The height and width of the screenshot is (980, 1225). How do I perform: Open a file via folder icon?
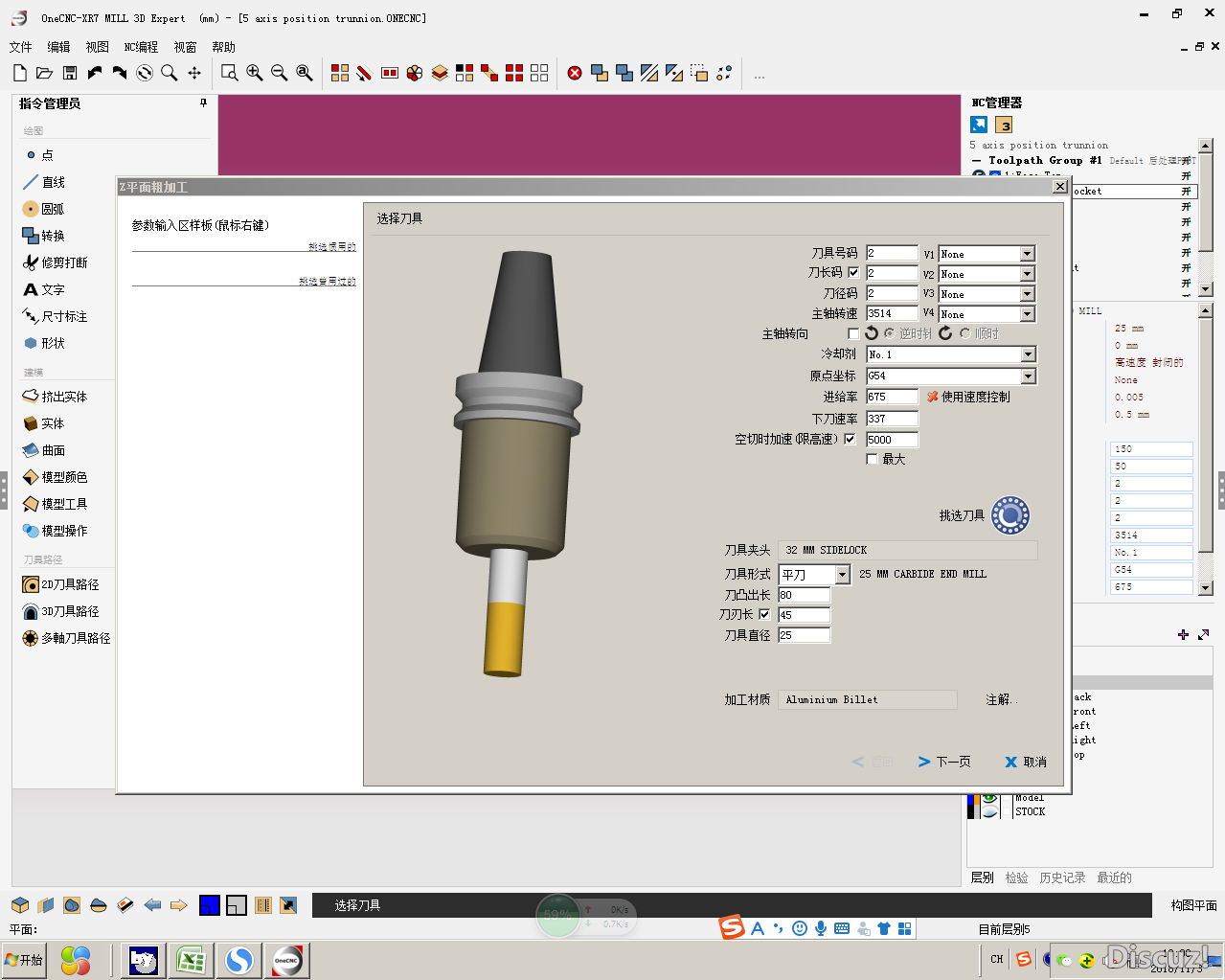(x=44, y=73)
